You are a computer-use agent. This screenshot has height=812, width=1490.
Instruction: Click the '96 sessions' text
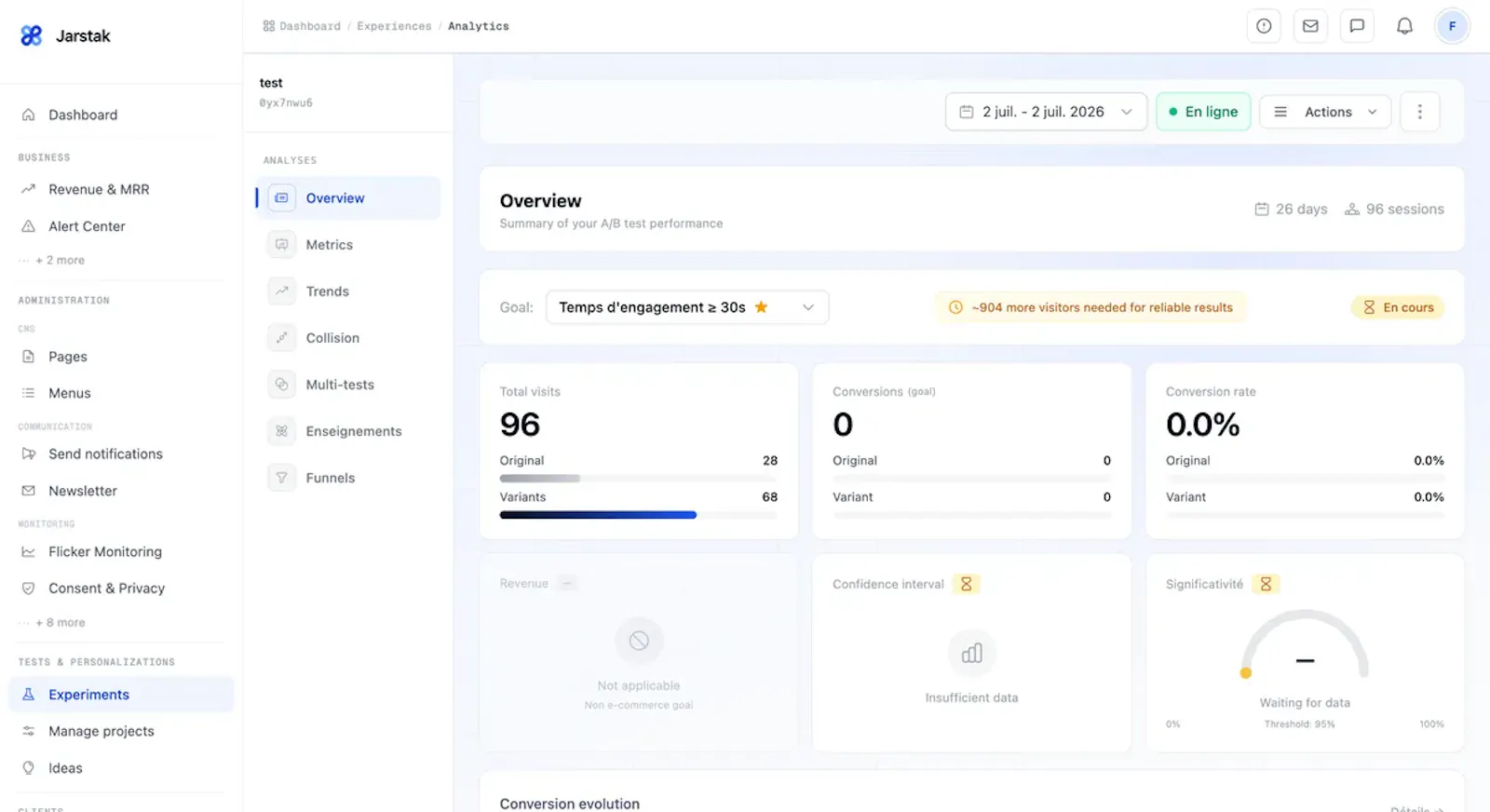[x=1404, y=210]
